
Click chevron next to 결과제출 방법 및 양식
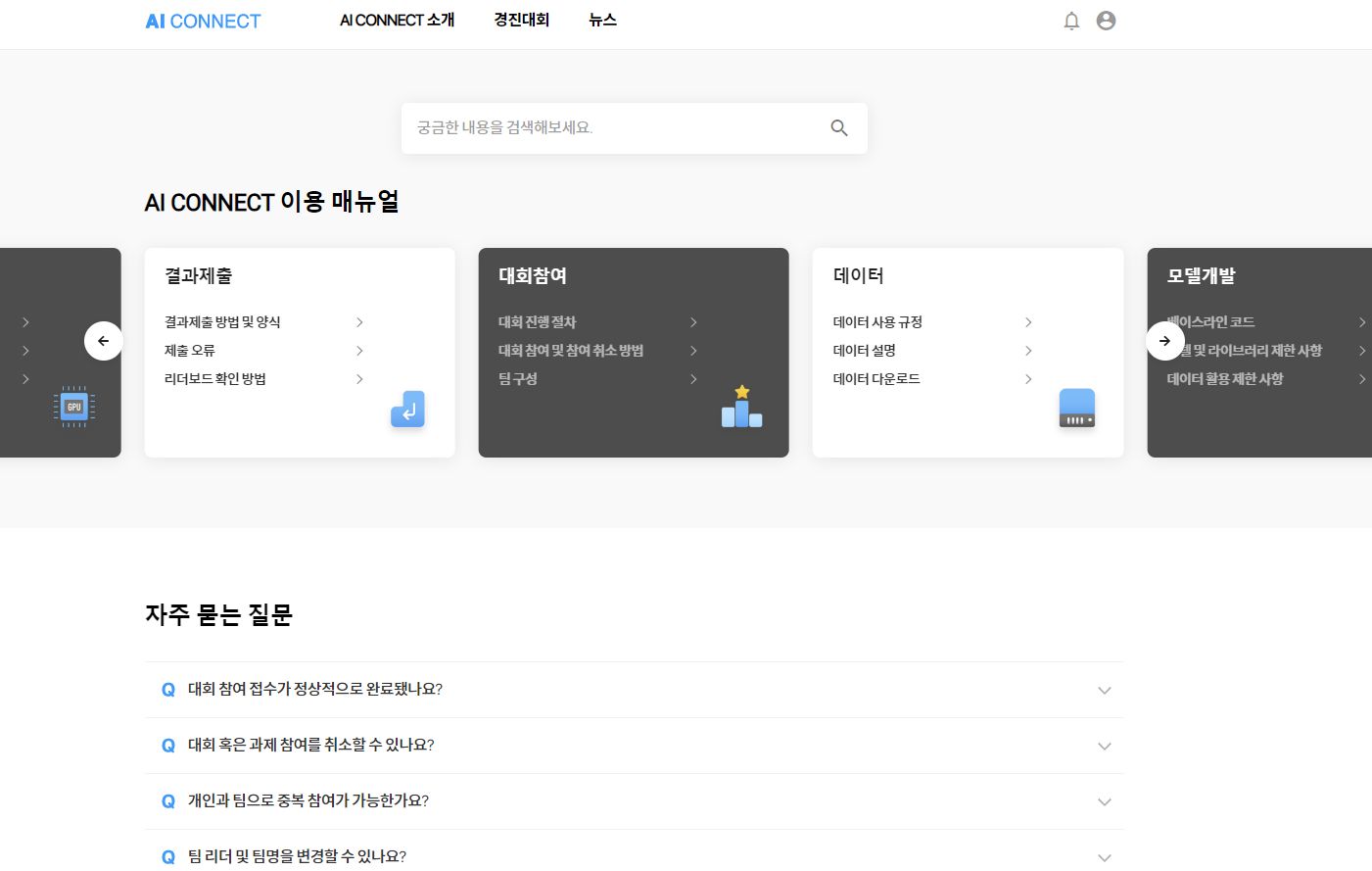[x=359, y=322]
